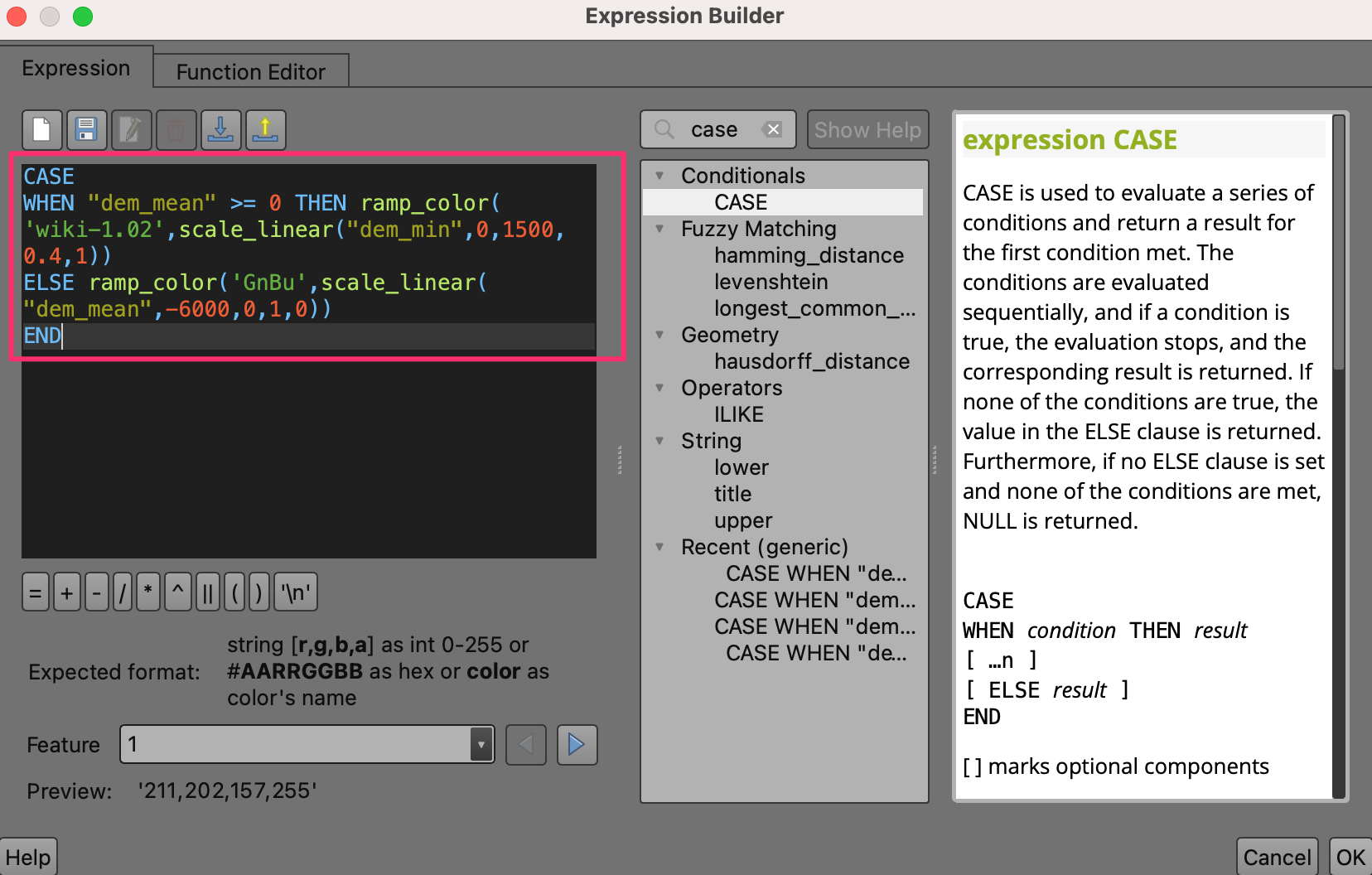Export user expressions with the upload arrow icon
Viewport: 1372px width, 875px height.
(265, 130)
